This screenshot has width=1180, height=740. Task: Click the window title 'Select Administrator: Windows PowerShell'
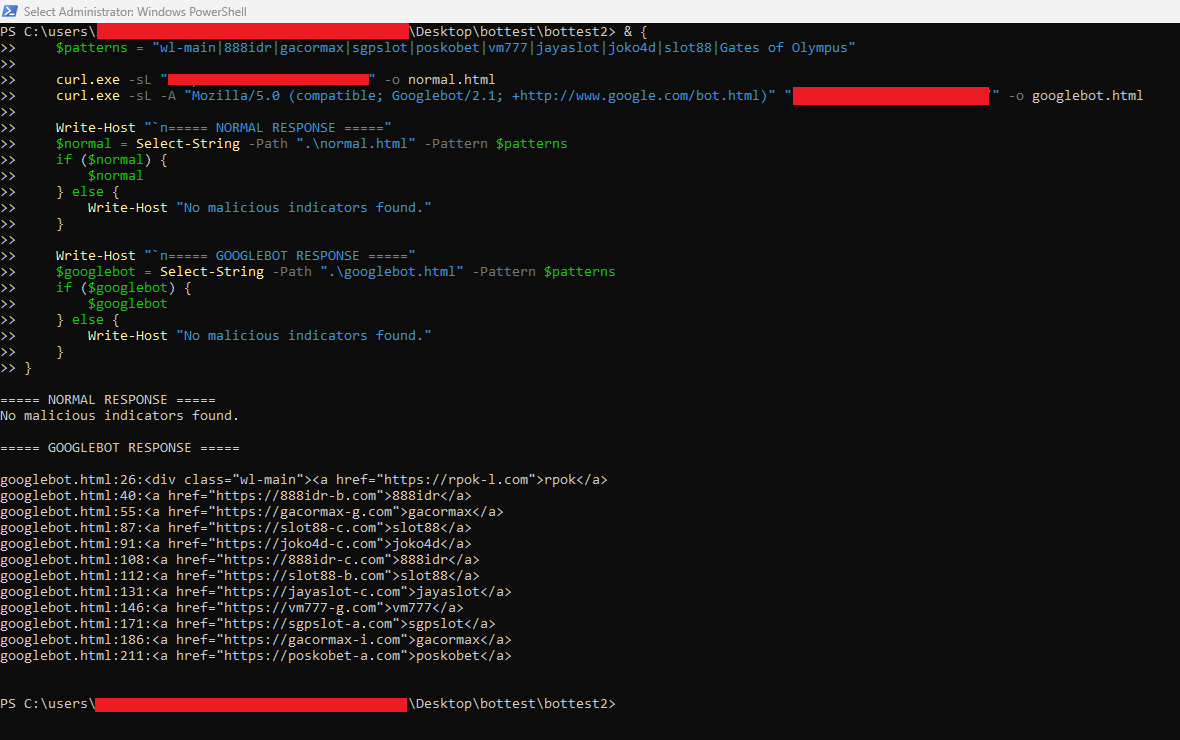click(x=135, y=11)
